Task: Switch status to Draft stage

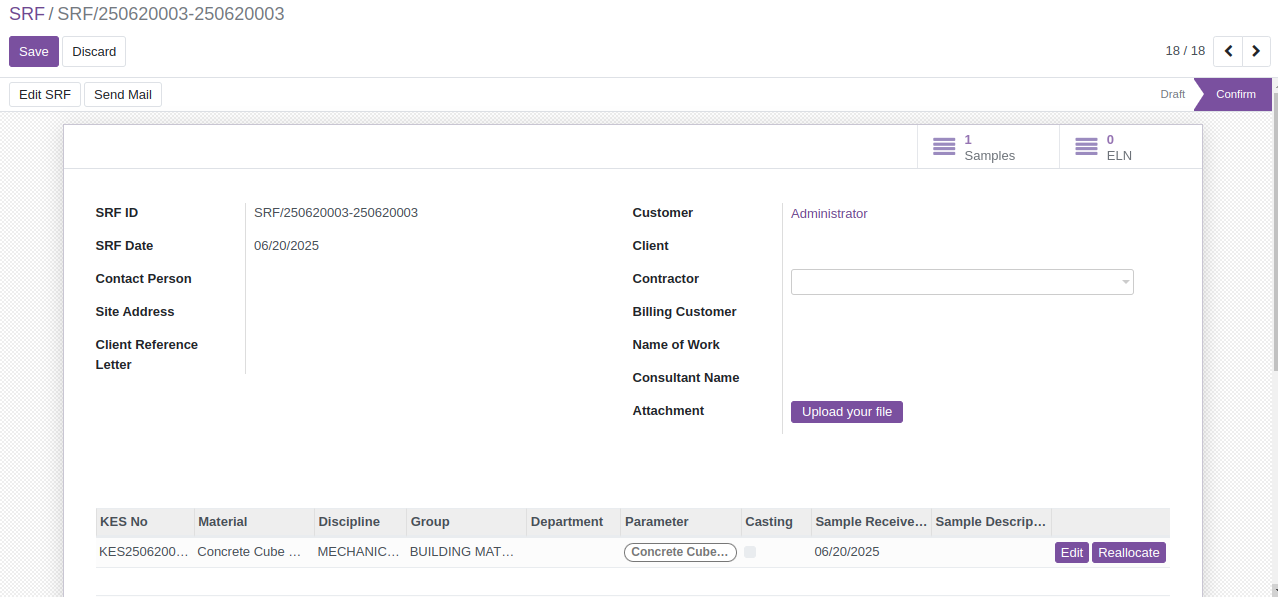Action: tap(1172, 94)
